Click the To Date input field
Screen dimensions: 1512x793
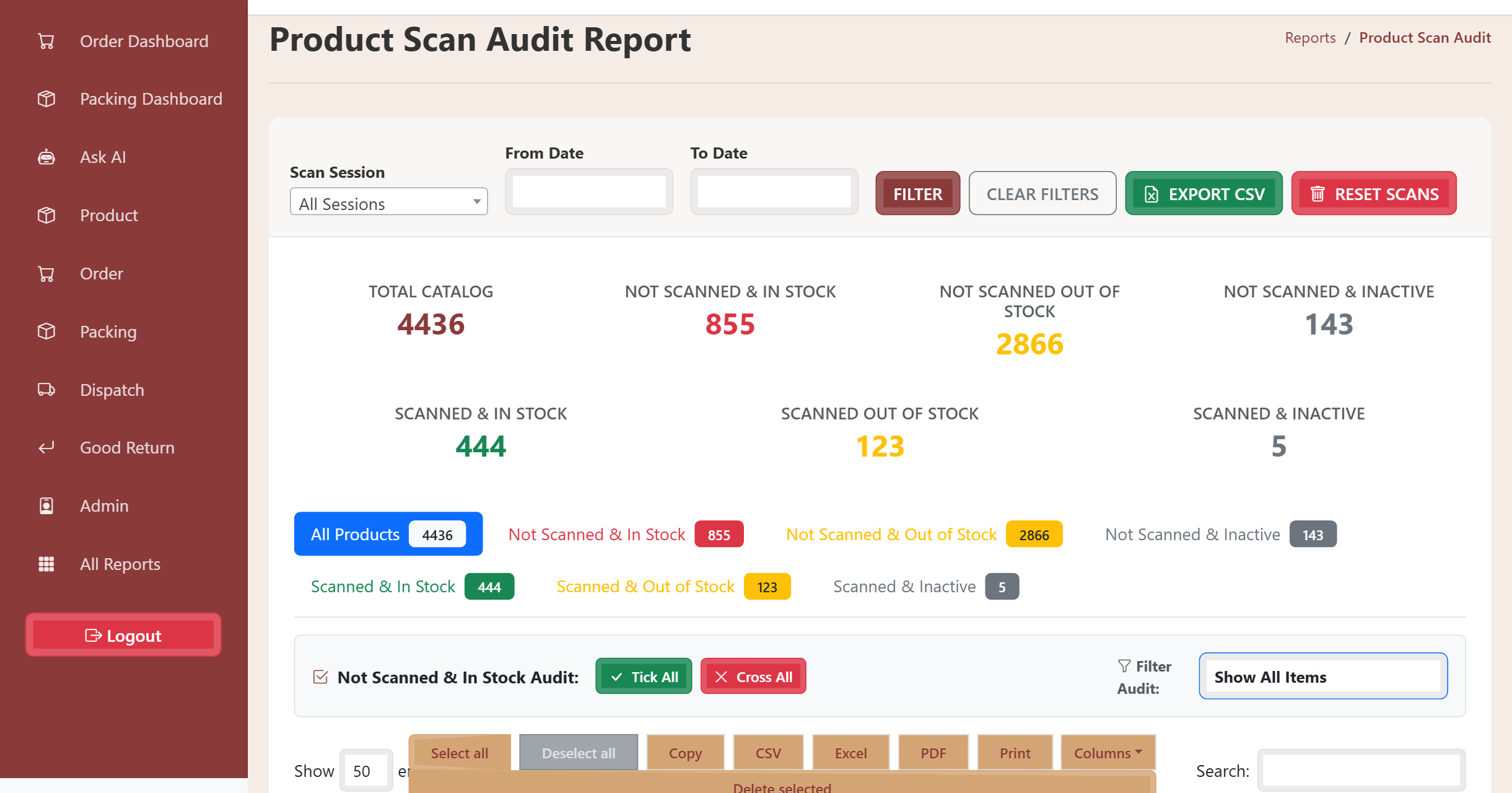point(774,191)
